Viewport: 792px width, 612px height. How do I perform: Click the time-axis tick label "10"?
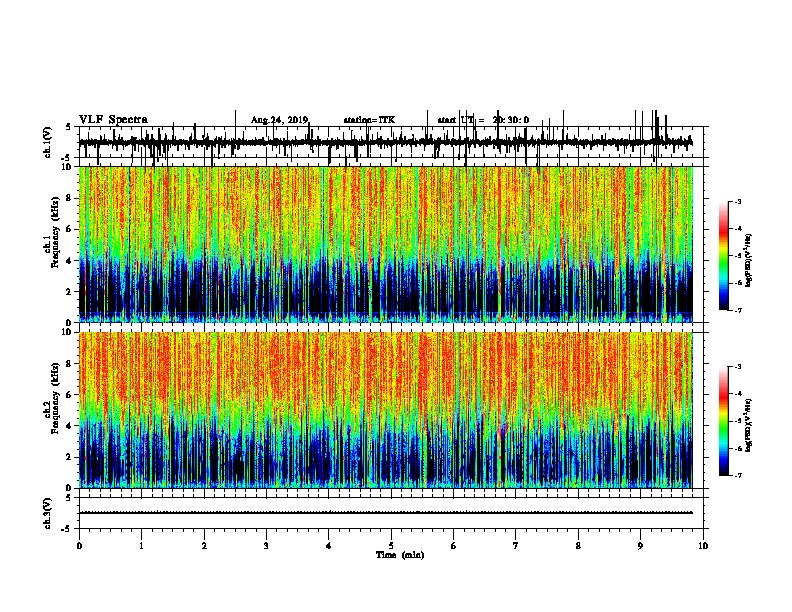(703, 546)
